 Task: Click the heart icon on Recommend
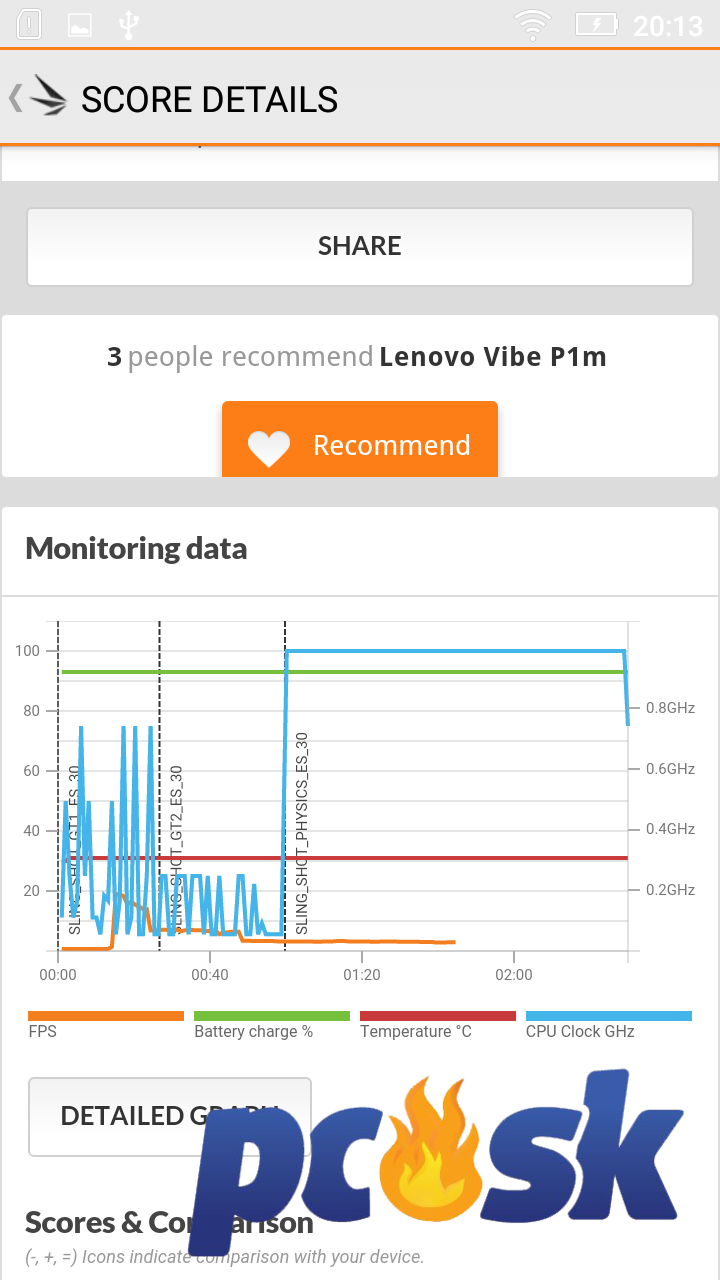coord(269,448)
